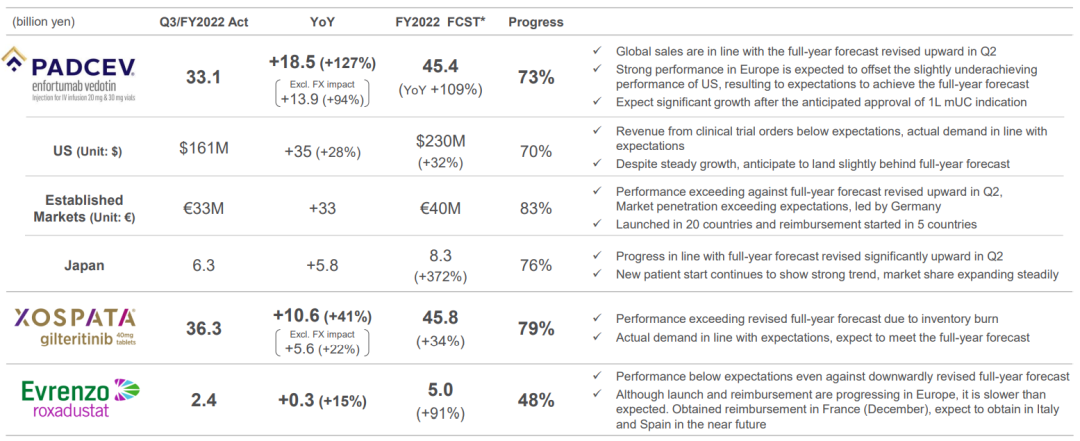Click the $161M US sales value
1080x441 pixels.
(x=204, y=150)
